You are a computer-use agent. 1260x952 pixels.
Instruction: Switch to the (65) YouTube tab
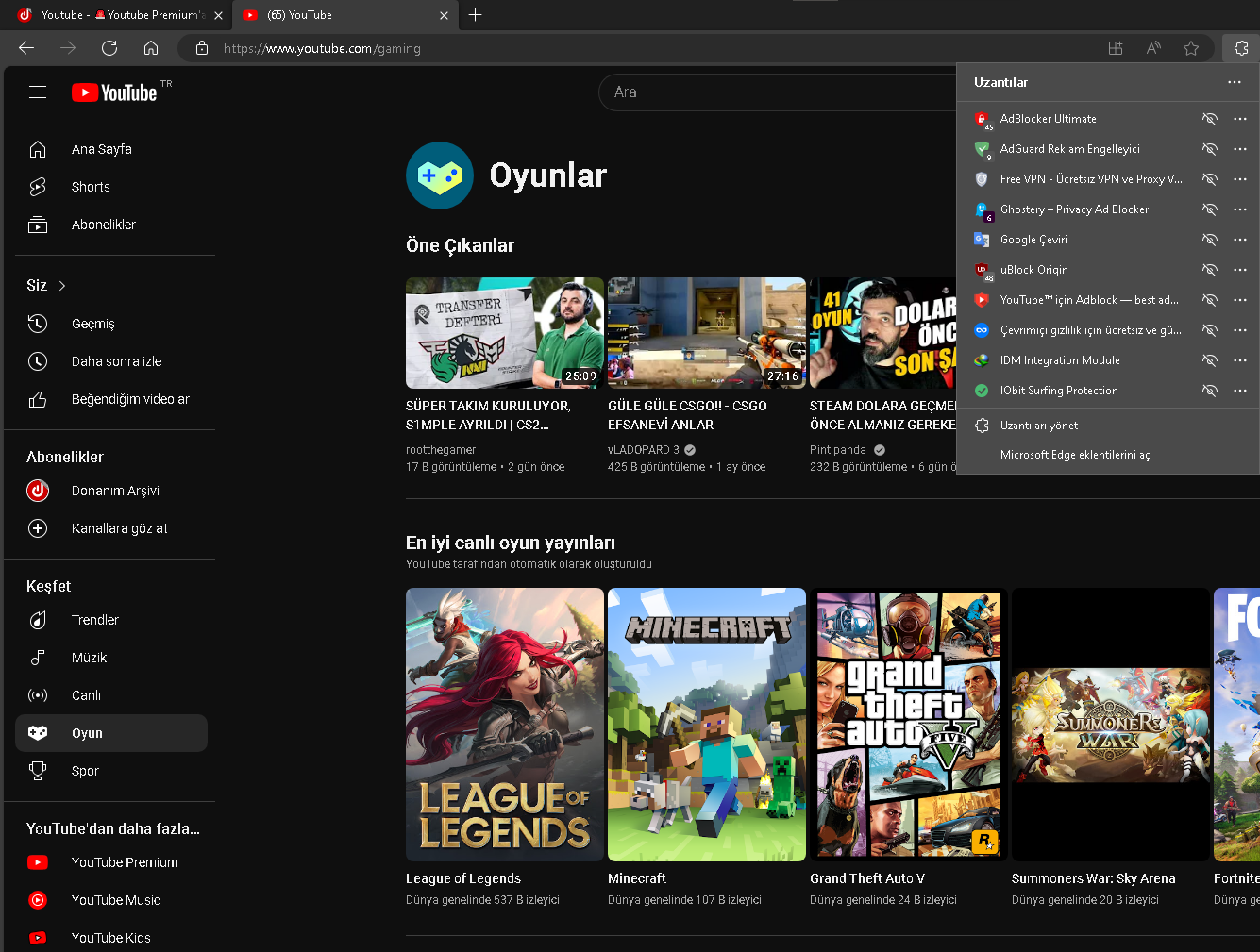[345, 15]
